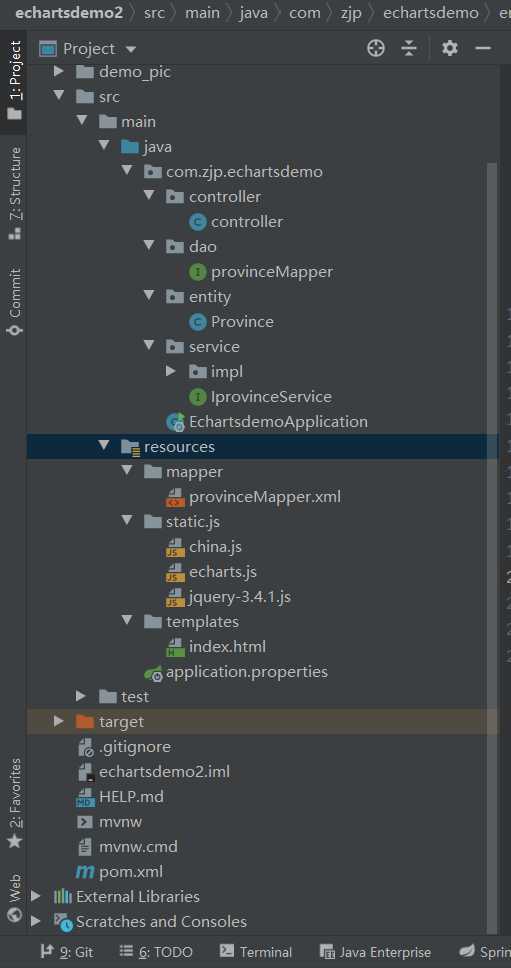Collapse the controller package arrow

[x=149, y=196]
